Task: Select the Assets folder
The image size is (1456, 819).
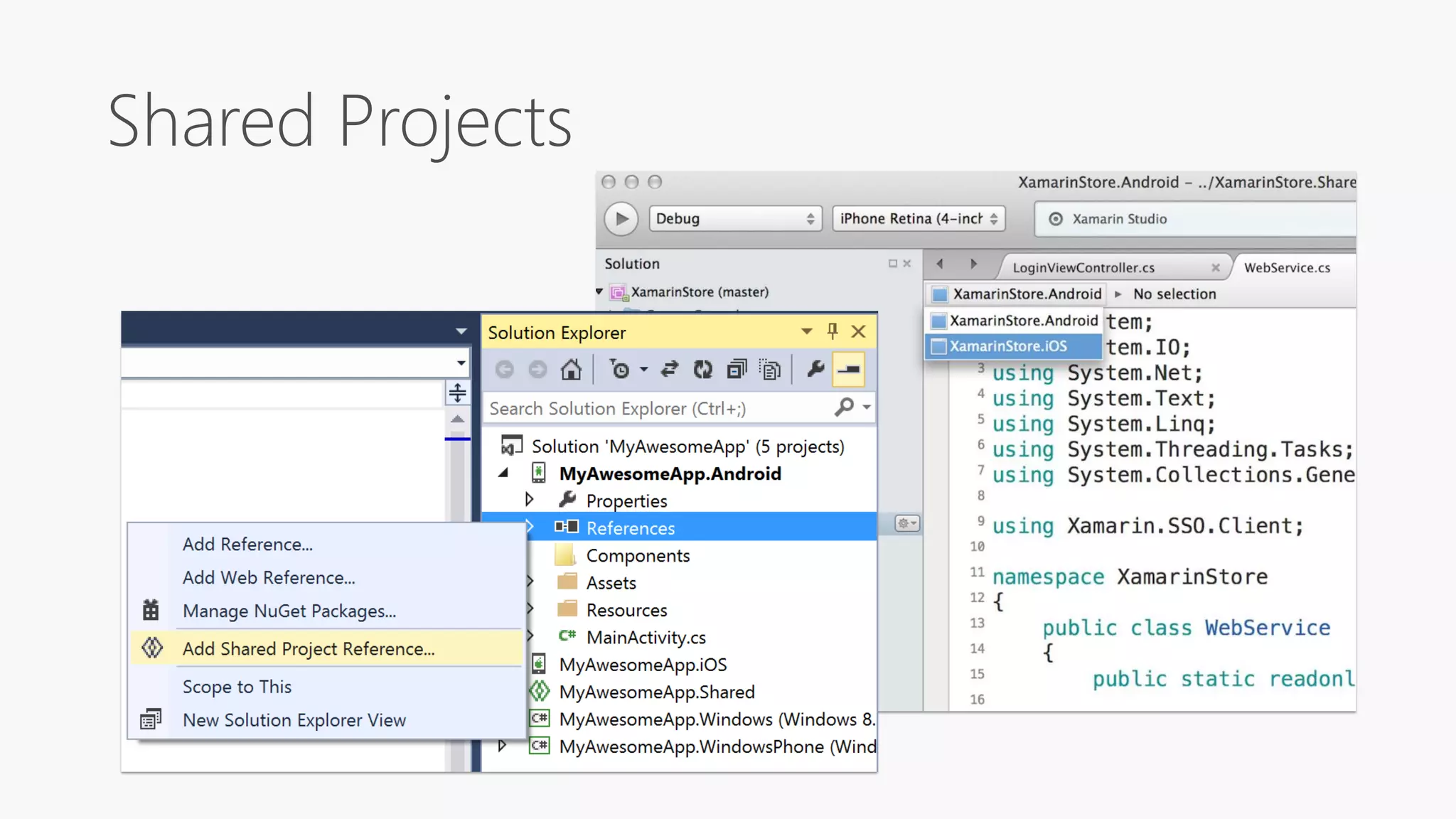Action: [x=611, y=583]
